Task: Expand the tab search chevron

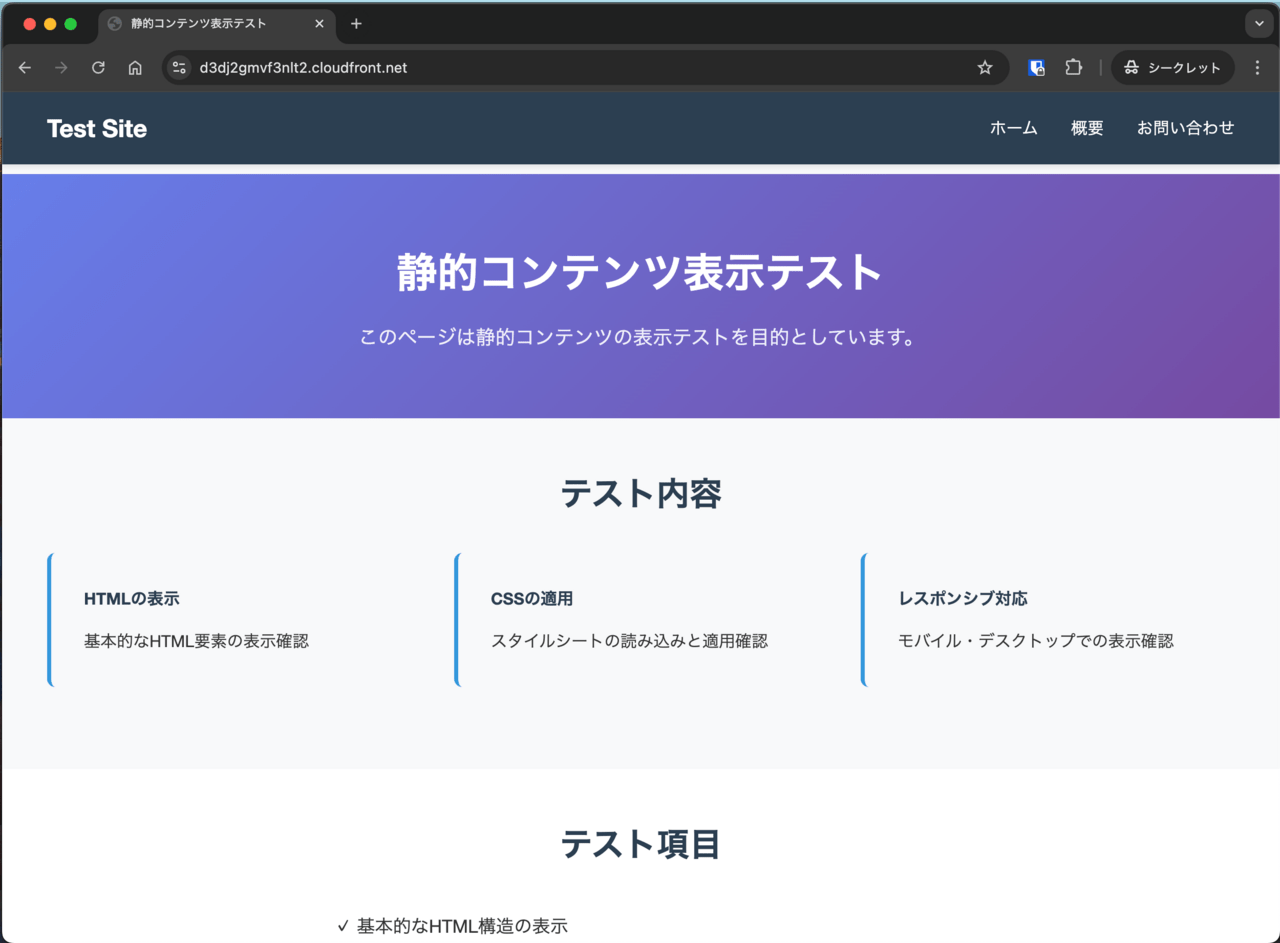Action: click(x=1259, y=24)
